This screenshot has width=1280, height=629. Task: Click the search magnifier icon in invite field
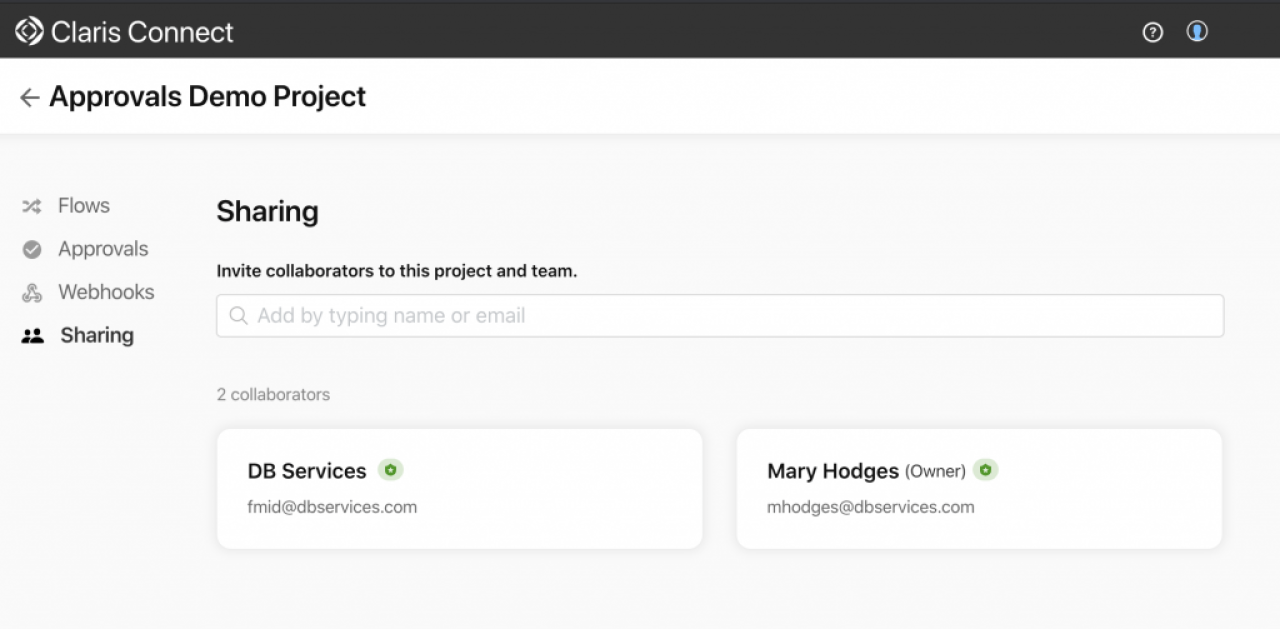(x=238, y=315)
